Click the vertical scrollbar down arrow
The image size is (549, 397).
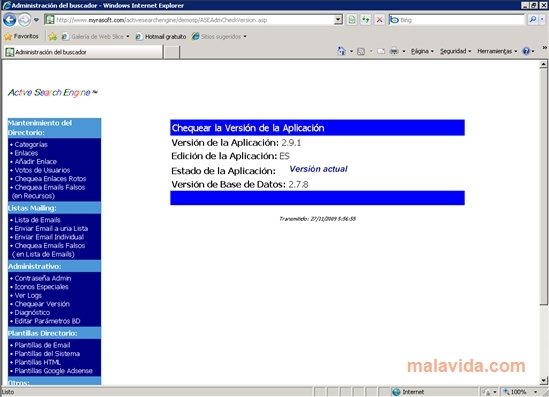[x=543, y=380]
